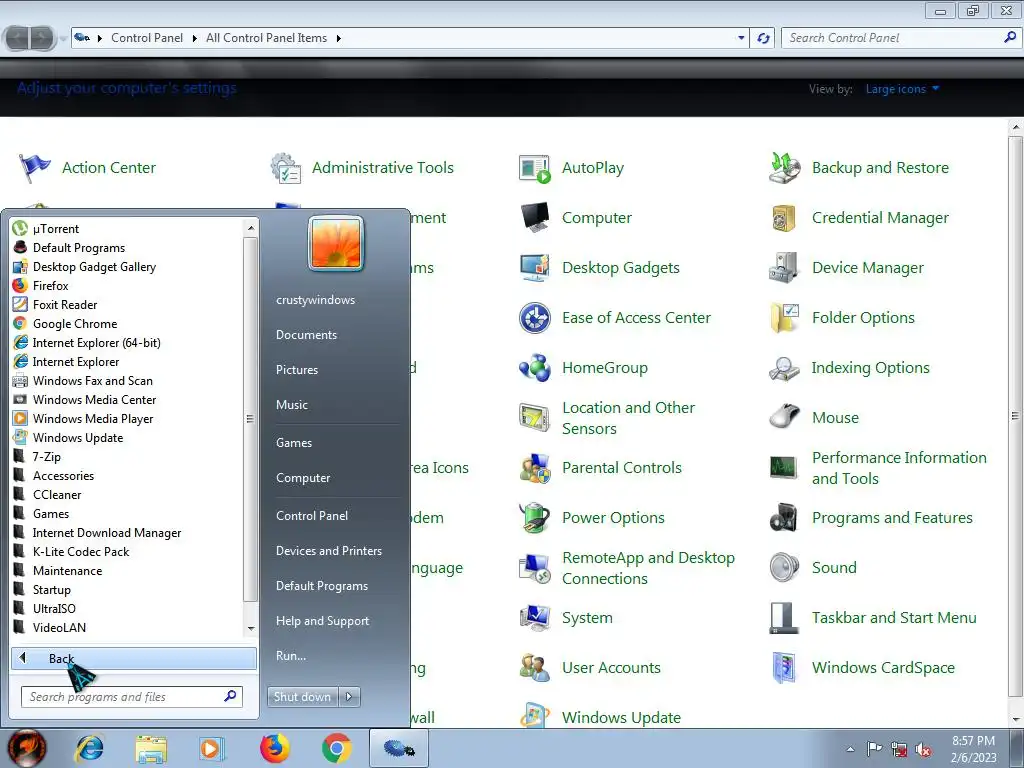This screenshot has width=1024, height=768.
Task: Open Documents from the Start menu
Action: click(x=306, y=335)
